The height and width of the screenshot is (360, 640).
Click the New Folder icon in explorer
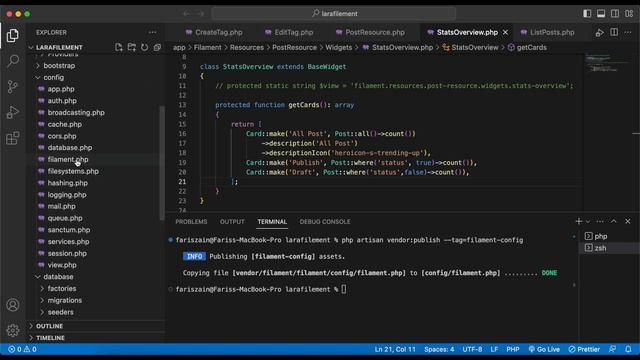click(x=131, y=47)
